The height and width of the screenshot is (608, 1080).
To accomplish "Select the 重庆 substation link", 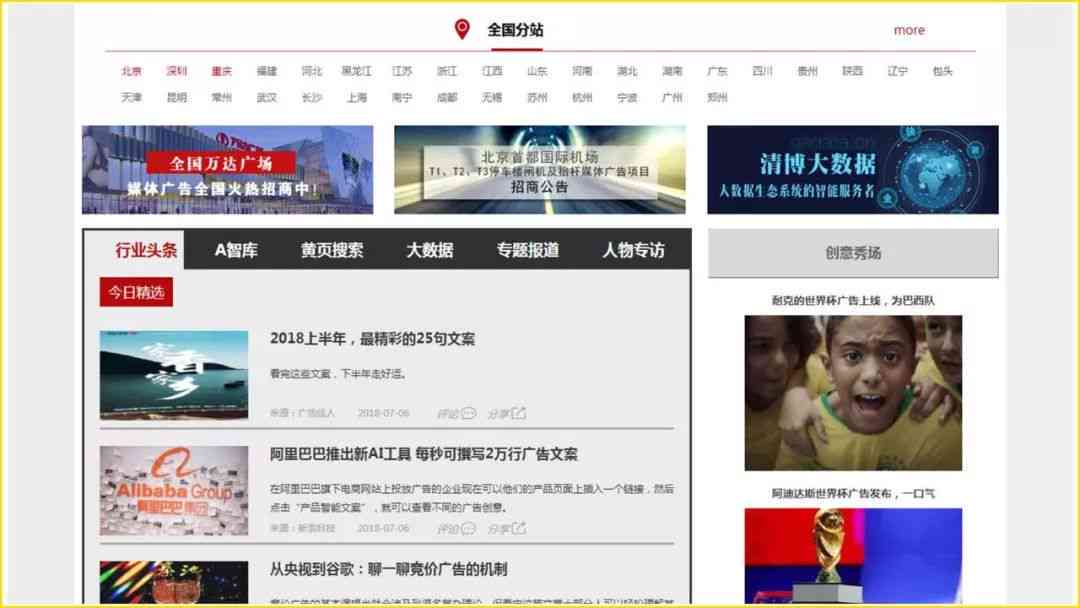I will click(222, 71).
